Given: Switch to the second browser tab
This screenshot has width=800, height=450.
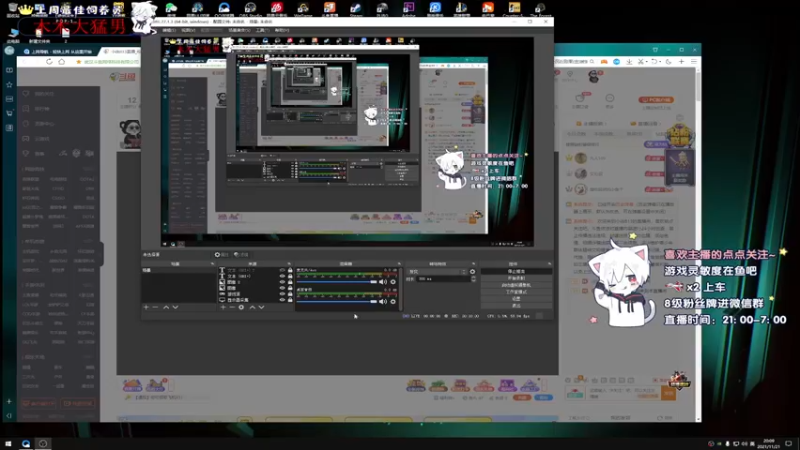Looking at the screenshot, I should pyautogui.click(x=120, y=52).
